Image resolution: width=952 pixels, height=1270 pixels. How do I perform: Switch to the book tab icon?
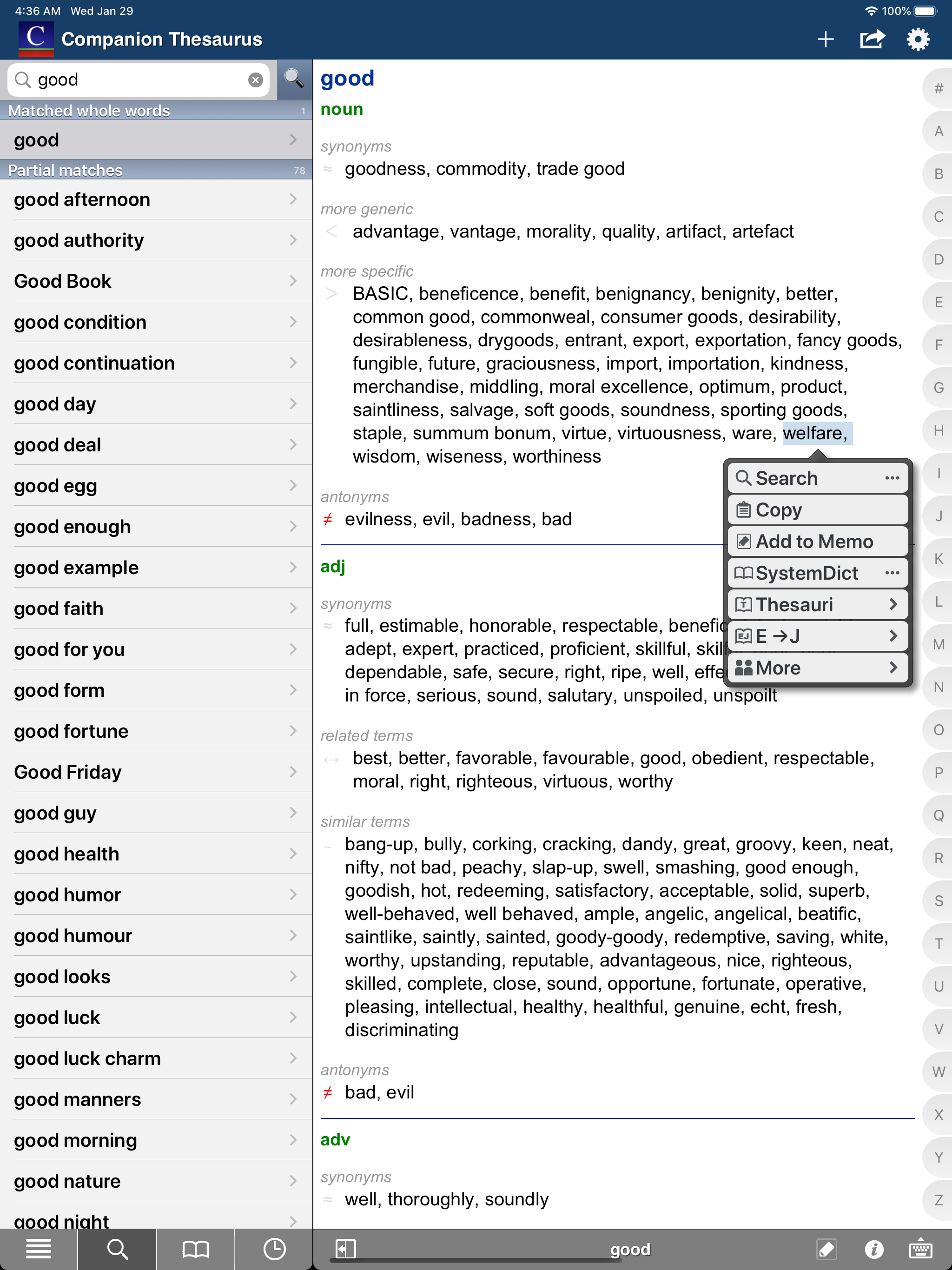point(195,1249)
